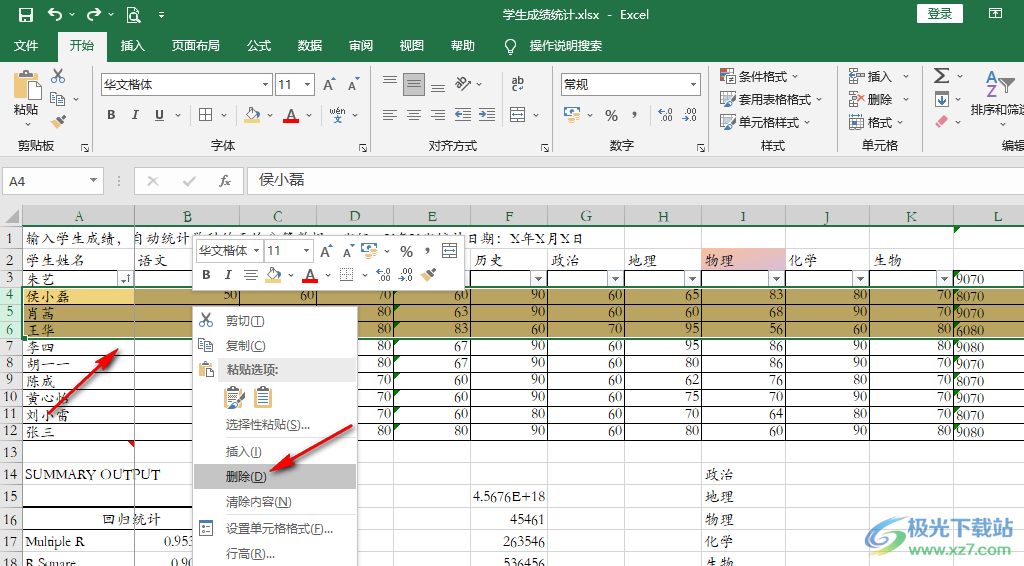Toggle Underline in the ribbon font group
1024x566 pixels.
[158, 115]
